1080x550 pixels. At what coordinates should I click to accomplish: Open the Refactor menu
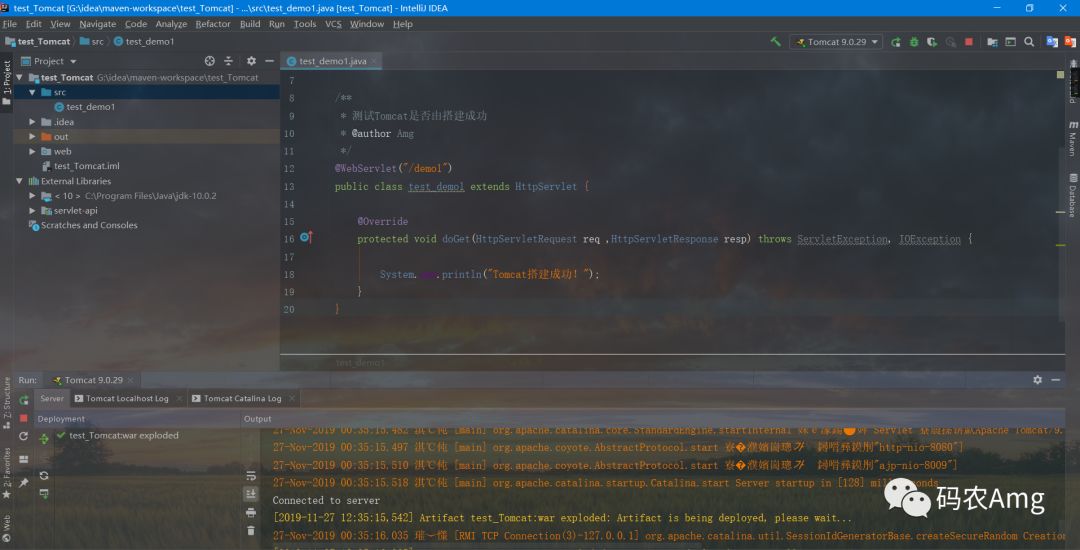(x=213, y=24)
